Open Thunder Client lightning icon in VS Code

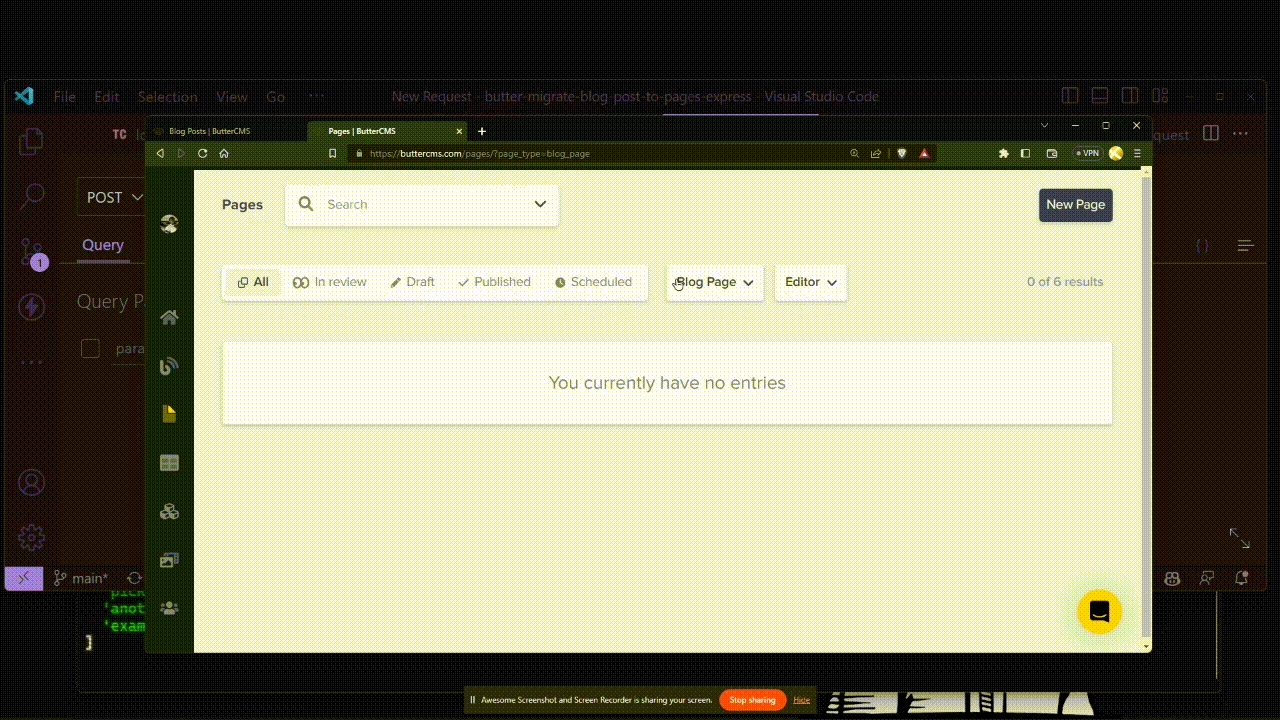pos(32,307)
